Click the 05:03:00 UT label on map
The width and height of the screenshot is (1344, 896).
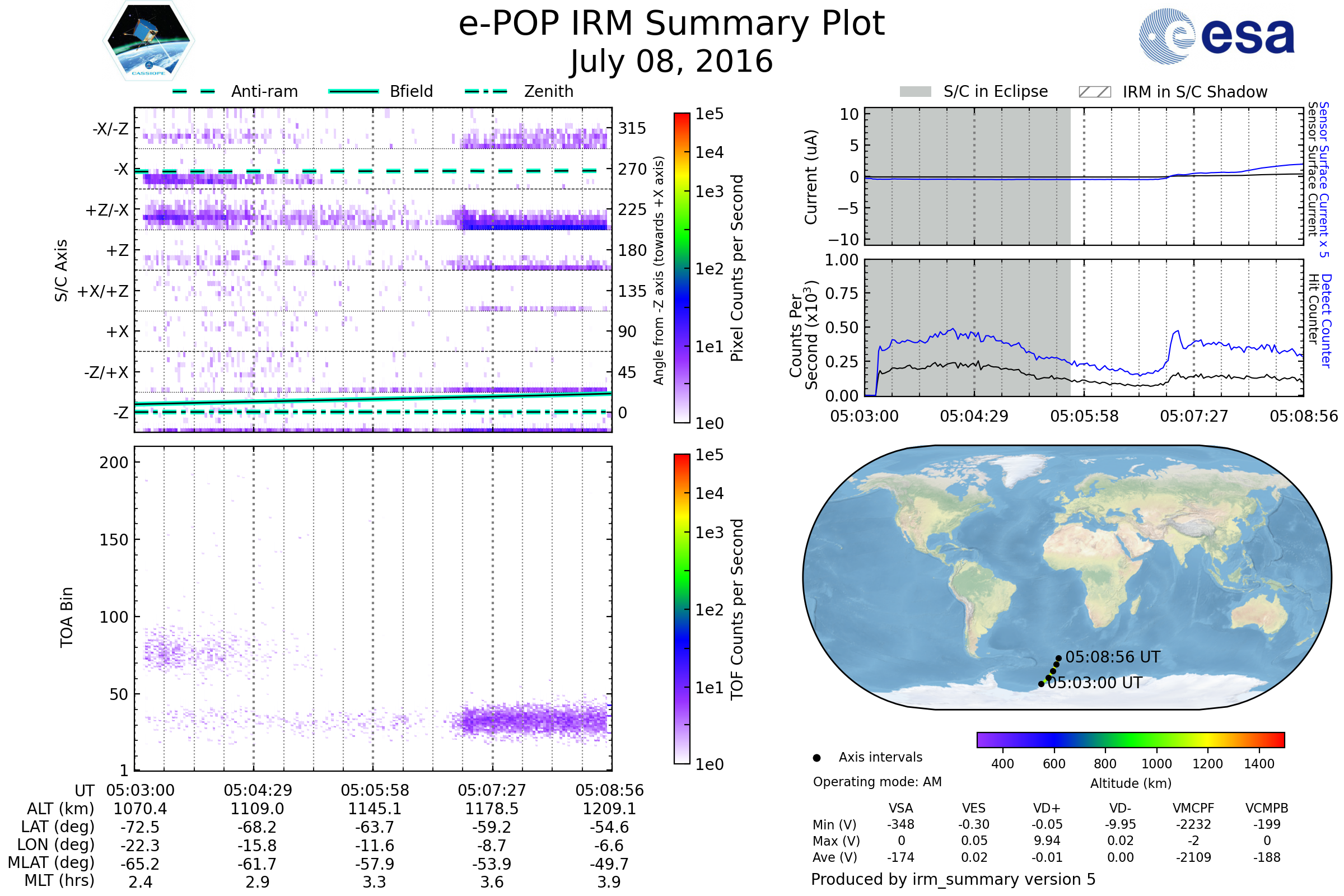tap(1095, 683)
